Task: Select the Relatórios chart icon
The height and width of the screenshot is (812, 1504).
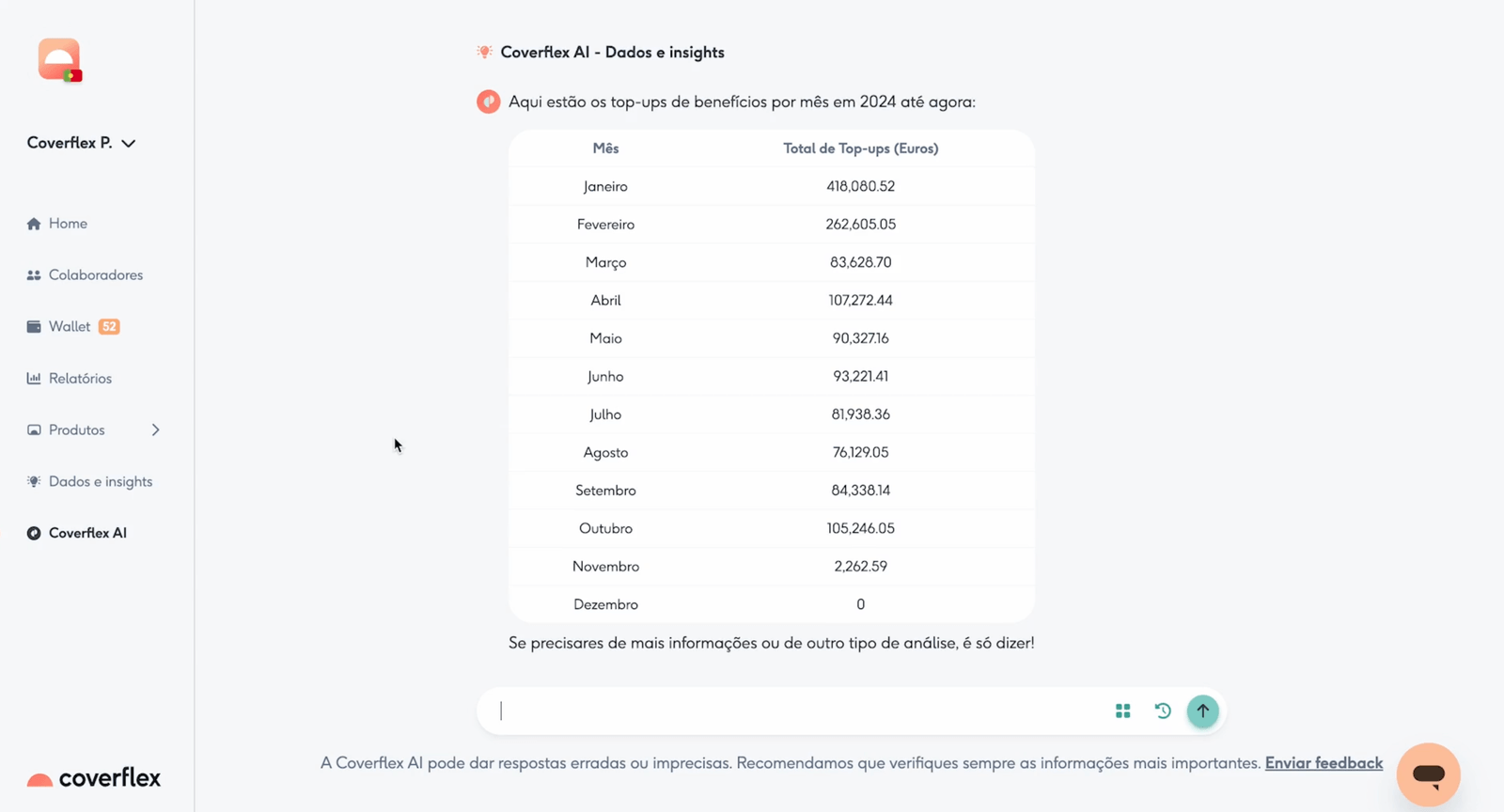Action: pos(33,378)
